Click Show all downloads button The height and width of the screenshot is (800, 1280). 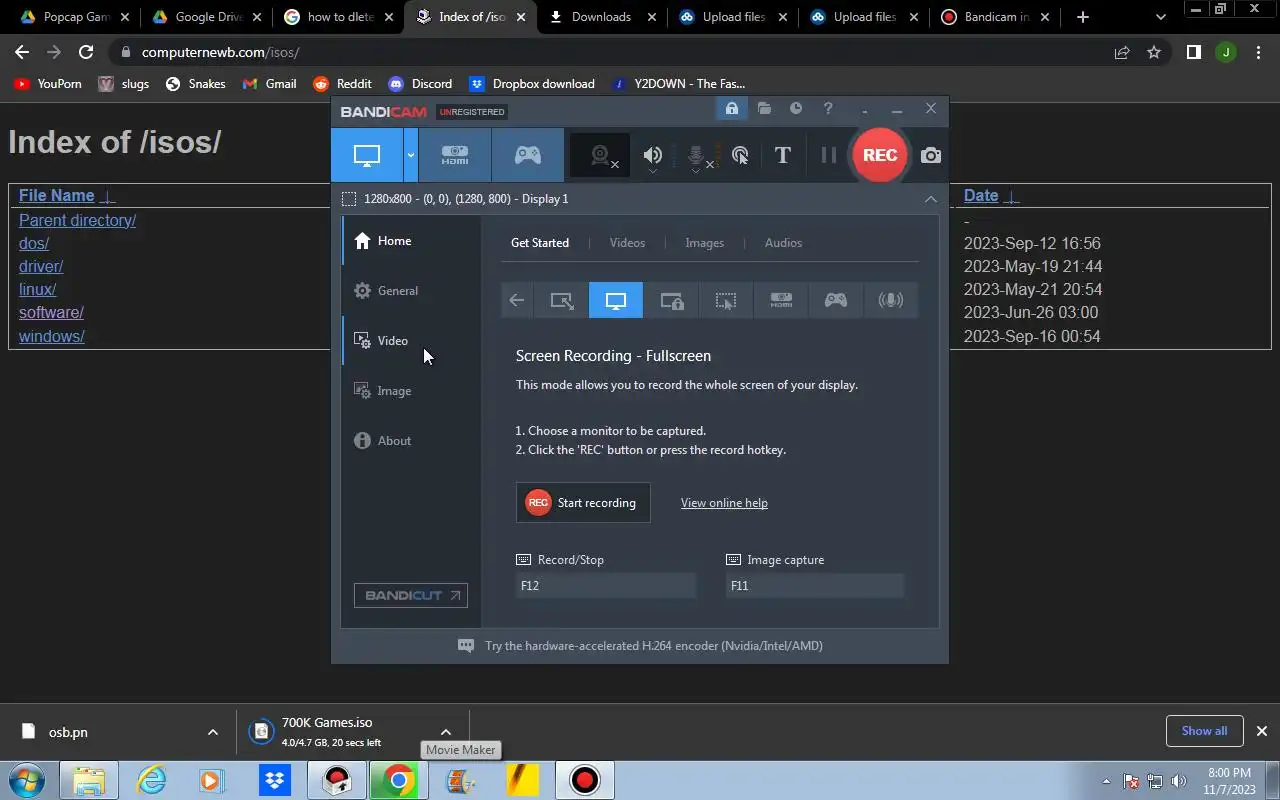tap(1204, 731)
